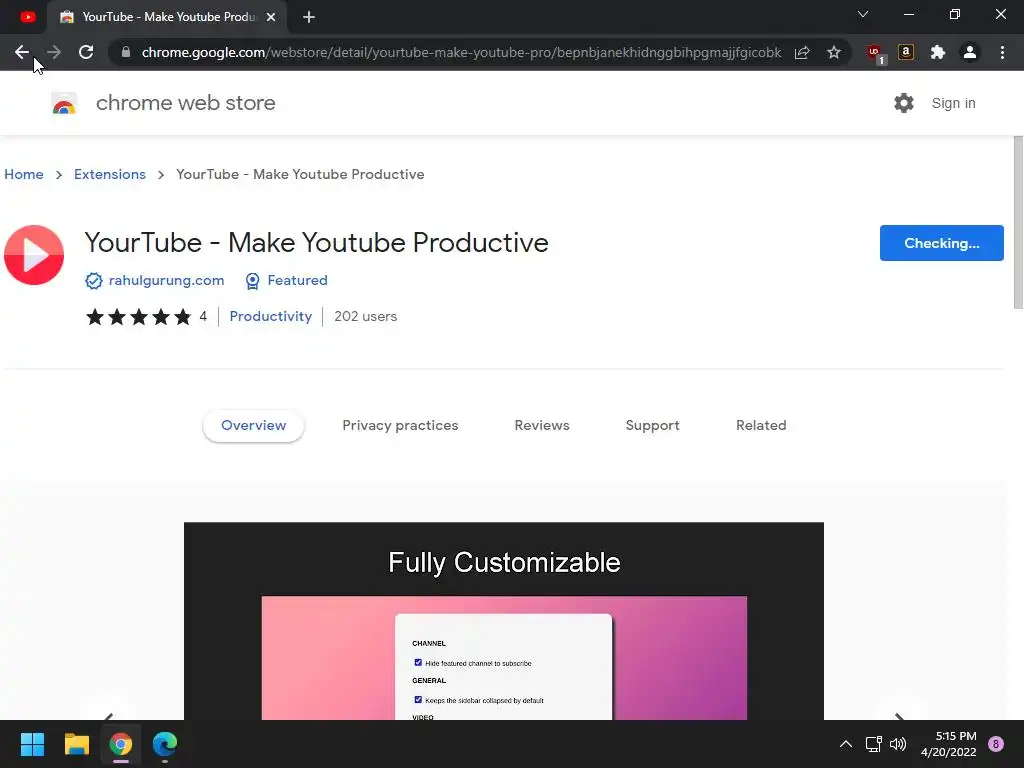Click the address bar URL
This screenshot has width=1024, height=768.
461,52
